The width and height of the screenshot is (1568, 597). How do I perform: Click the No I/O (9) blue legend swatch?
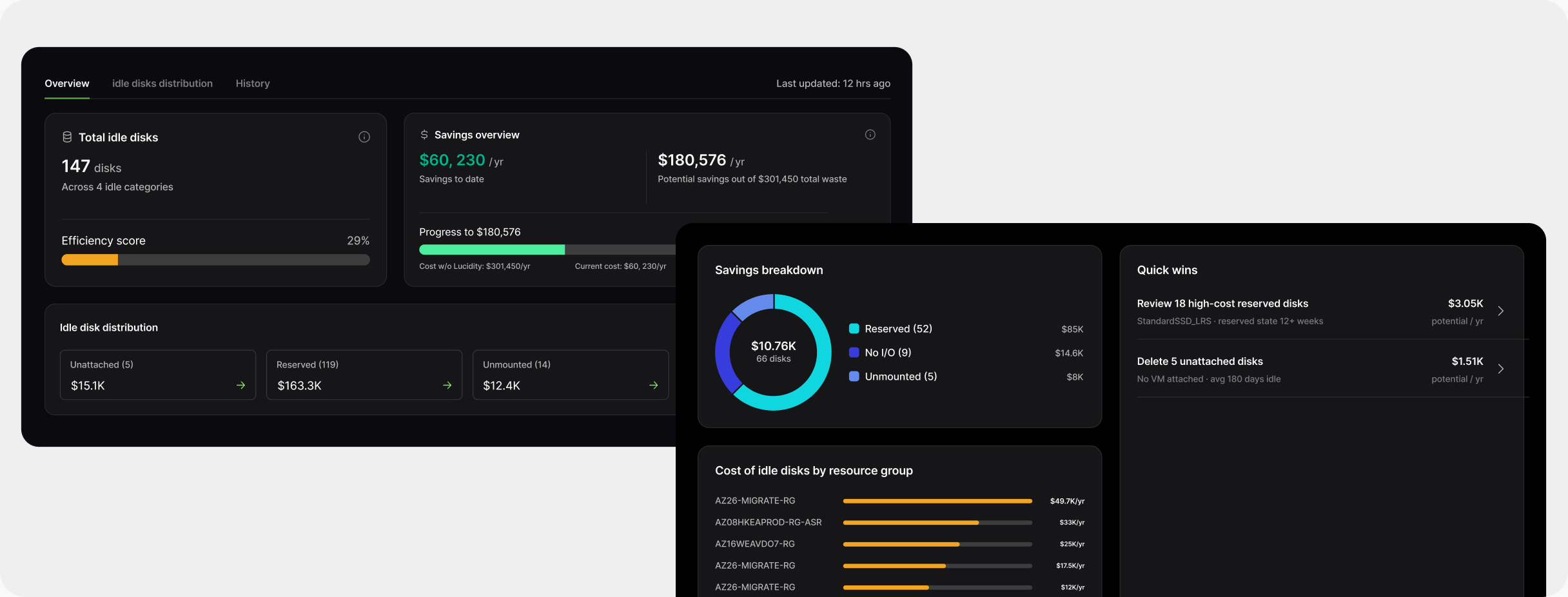pos(854,353)
